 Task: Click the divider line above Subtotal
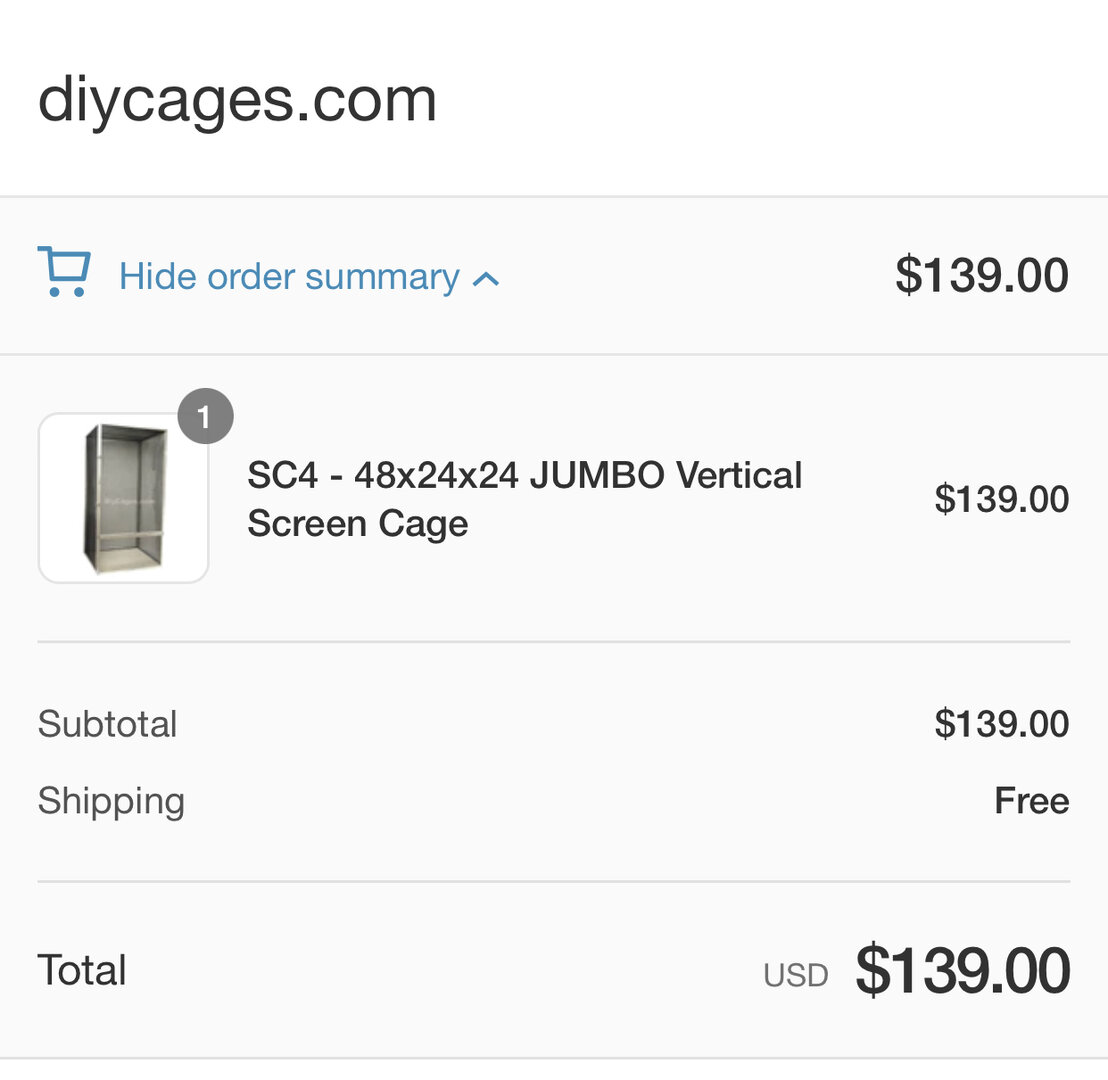(554, 642)
